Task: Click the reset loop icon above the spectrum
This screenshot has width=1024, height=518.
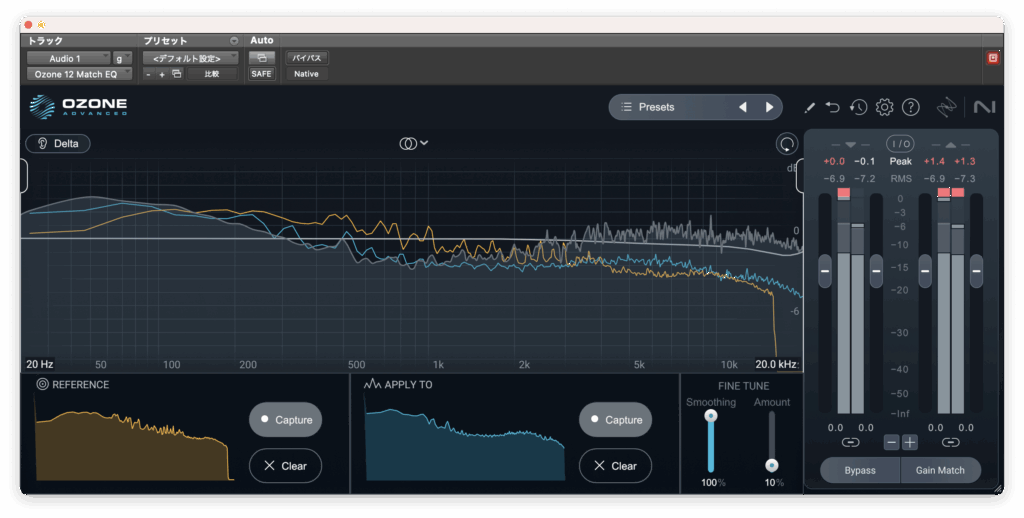Action: point(787,144)
